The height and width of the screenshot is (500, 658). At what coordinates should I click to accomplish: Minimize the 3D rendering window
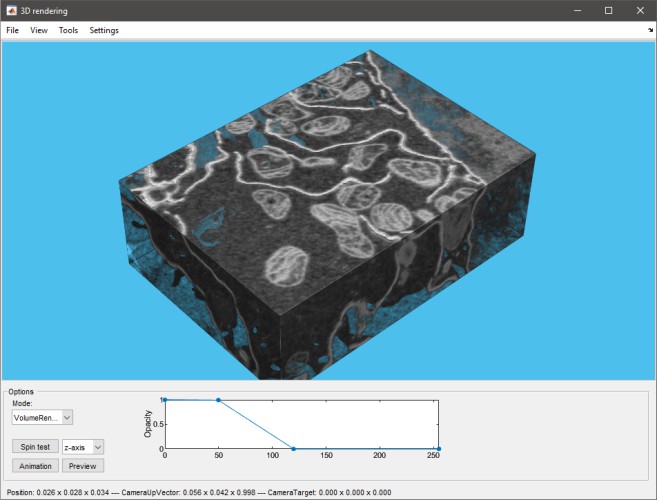point(577,10)
